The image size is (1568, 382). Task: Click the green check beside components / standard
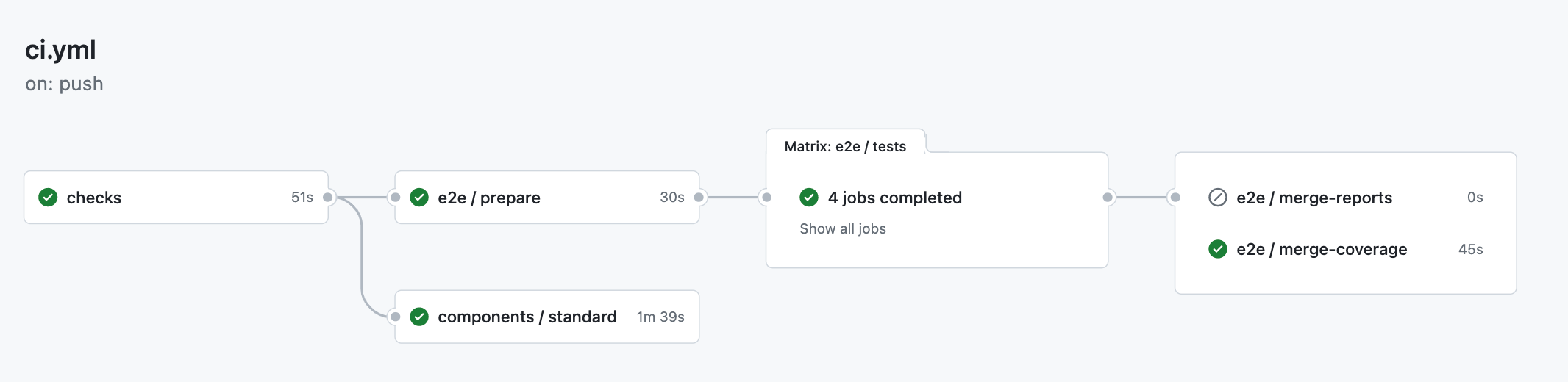pos(419,317)
